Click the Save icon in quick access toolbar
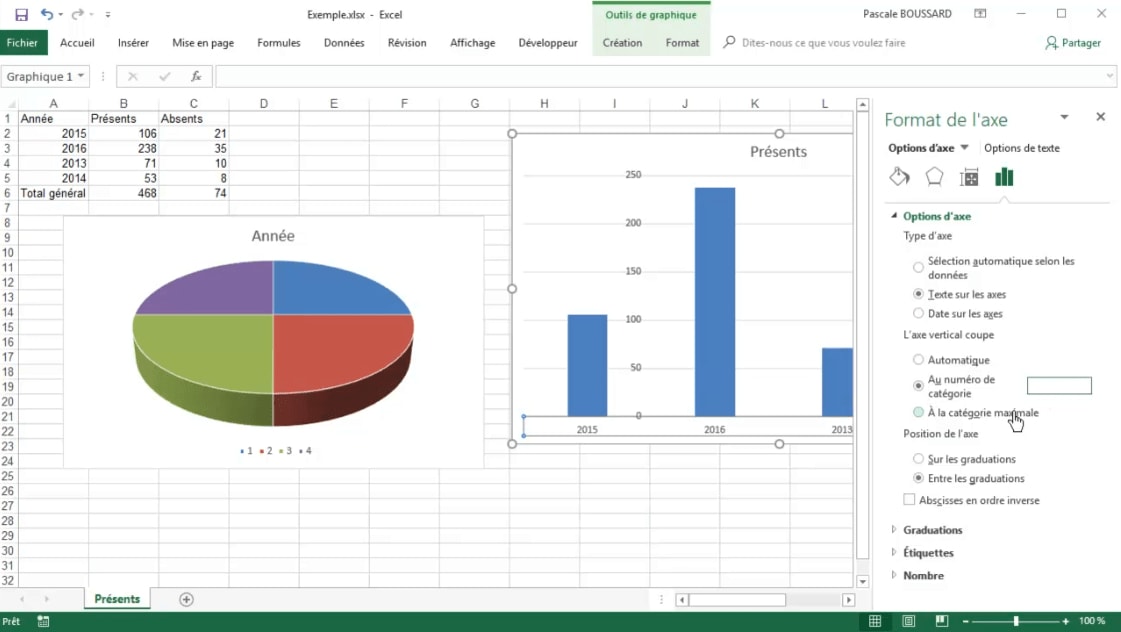This screenshot has height=632, width=1121. pyautogui.click(x=21, y=14)
